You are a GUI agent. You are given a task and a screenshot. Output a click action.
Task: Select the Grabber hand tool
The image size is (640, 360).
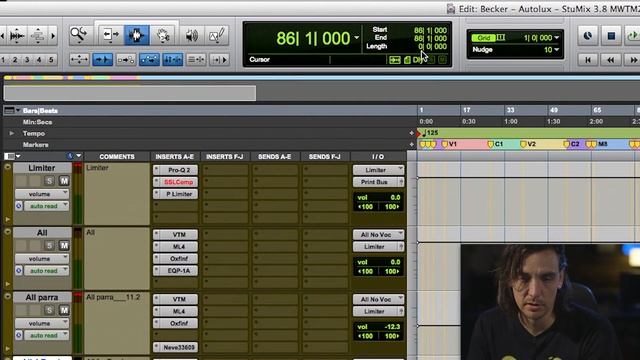coord(163,36)
